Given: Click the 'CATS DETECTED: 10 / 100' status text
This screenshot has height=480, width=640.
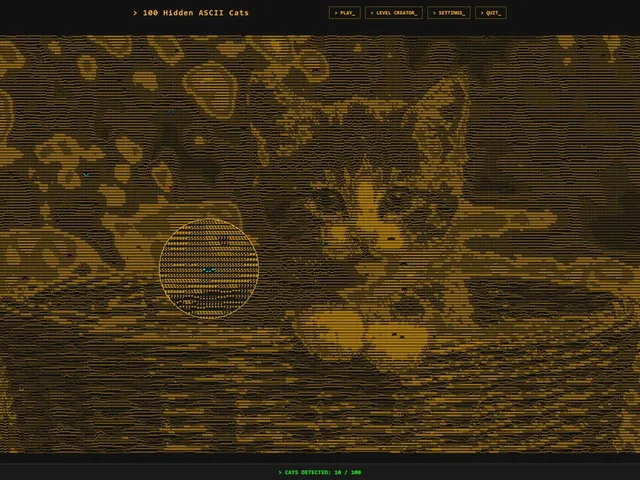Looking at the screenshot, I should [x=320, y=472].
